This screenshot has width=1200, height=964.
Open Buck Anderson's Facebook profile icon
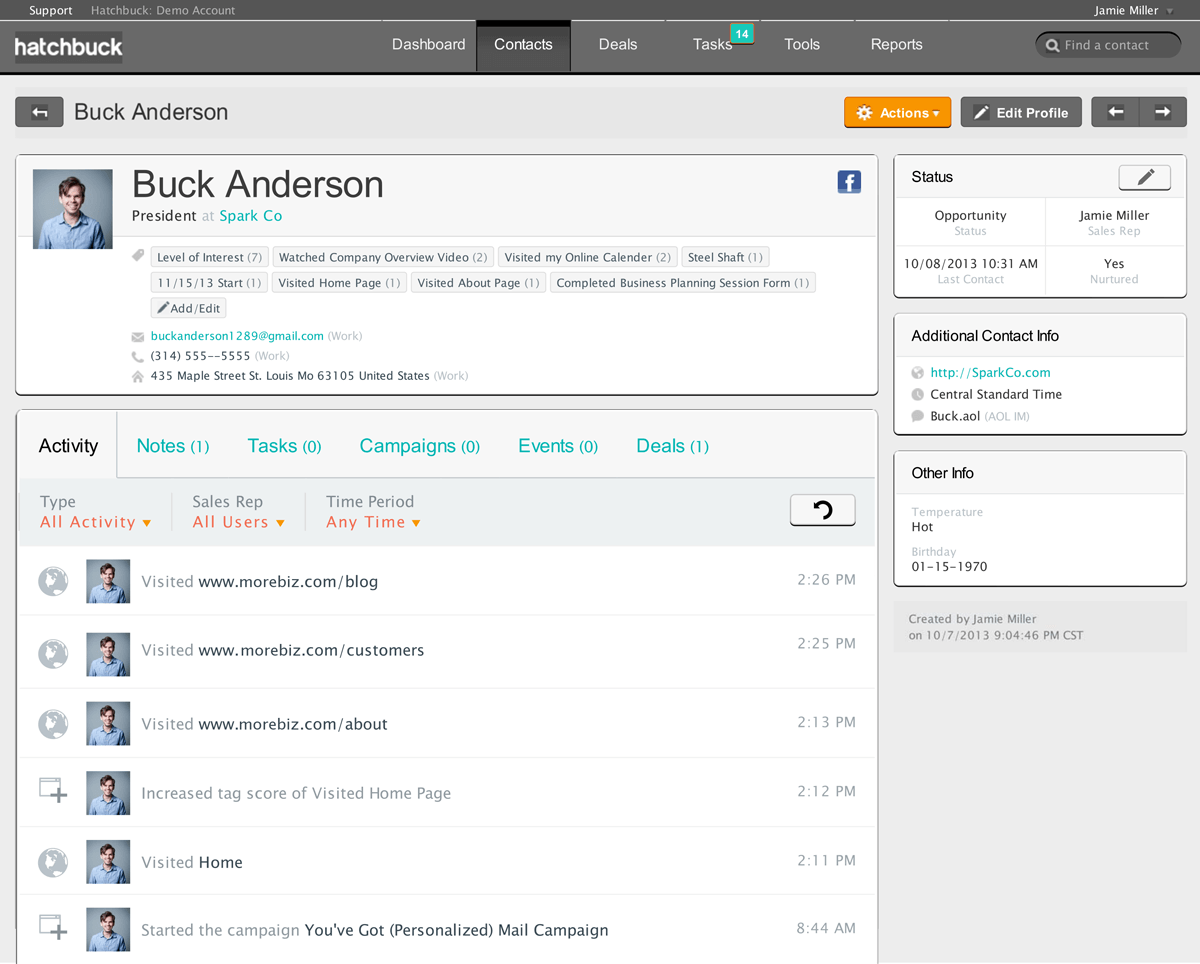tap(849, 182)
